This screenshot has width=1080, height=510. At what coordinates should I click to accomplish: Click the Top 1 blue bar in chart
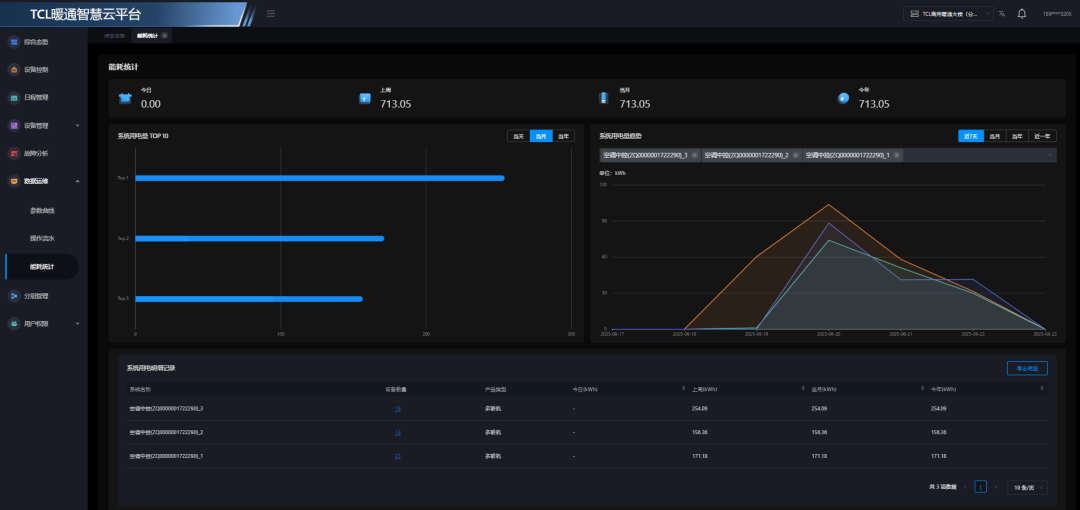320,178
